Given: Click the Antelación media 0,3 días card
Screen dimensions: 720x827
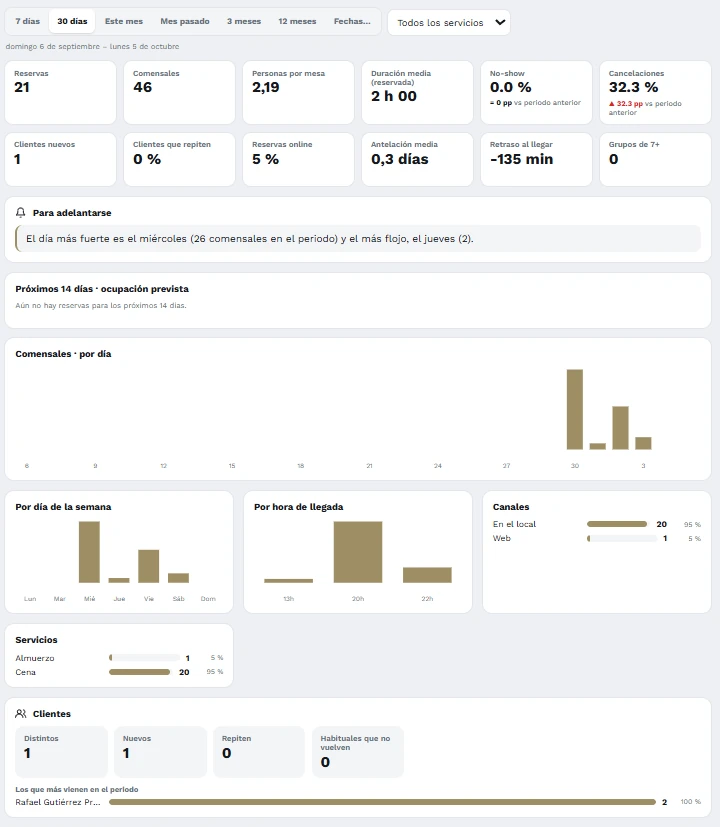Looking at the screenshot, I should click(417, 159).
